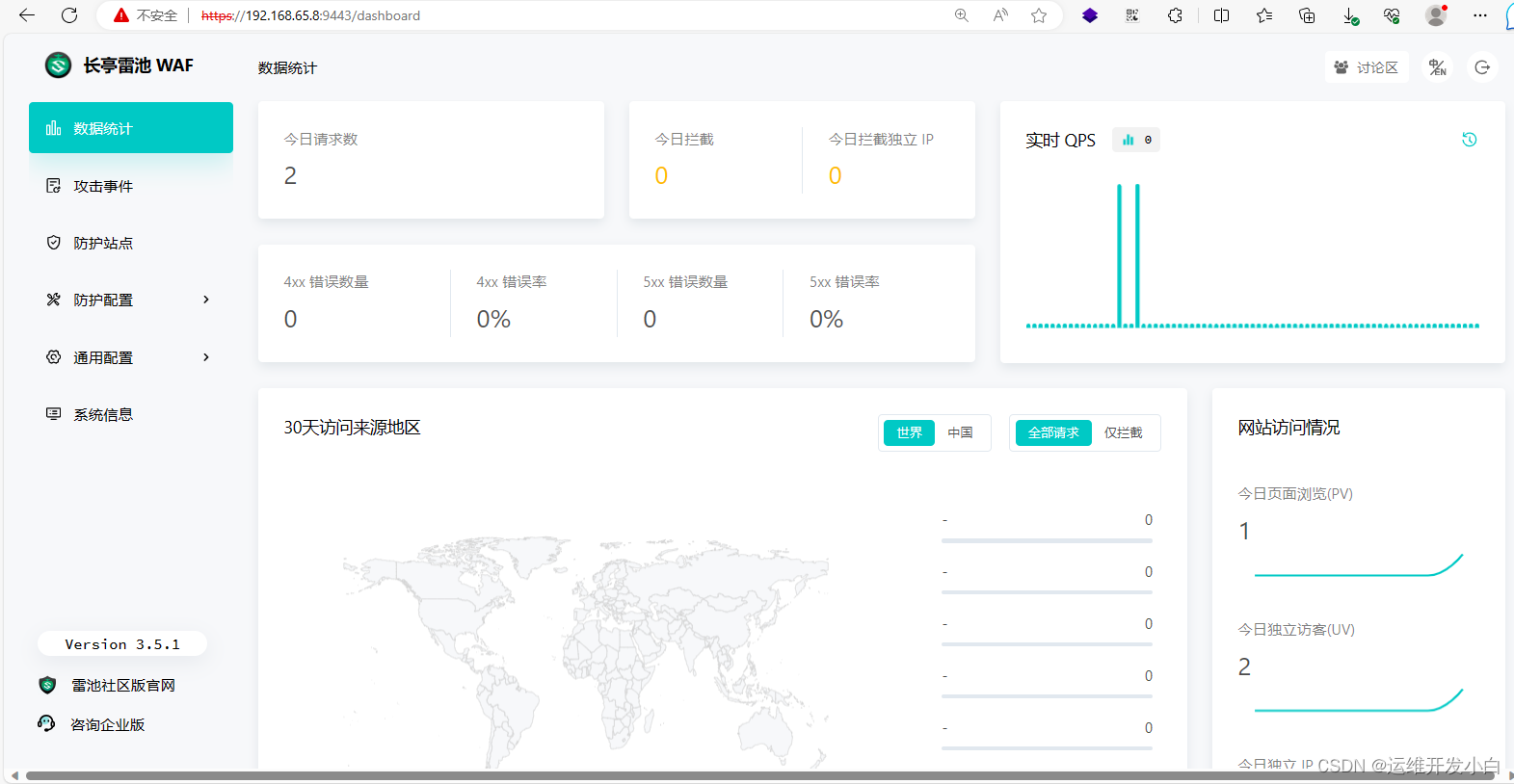Open 数据统计 in the sidebar
Image resolution: width=1514 pixels, height=784 pixels.
131,128
